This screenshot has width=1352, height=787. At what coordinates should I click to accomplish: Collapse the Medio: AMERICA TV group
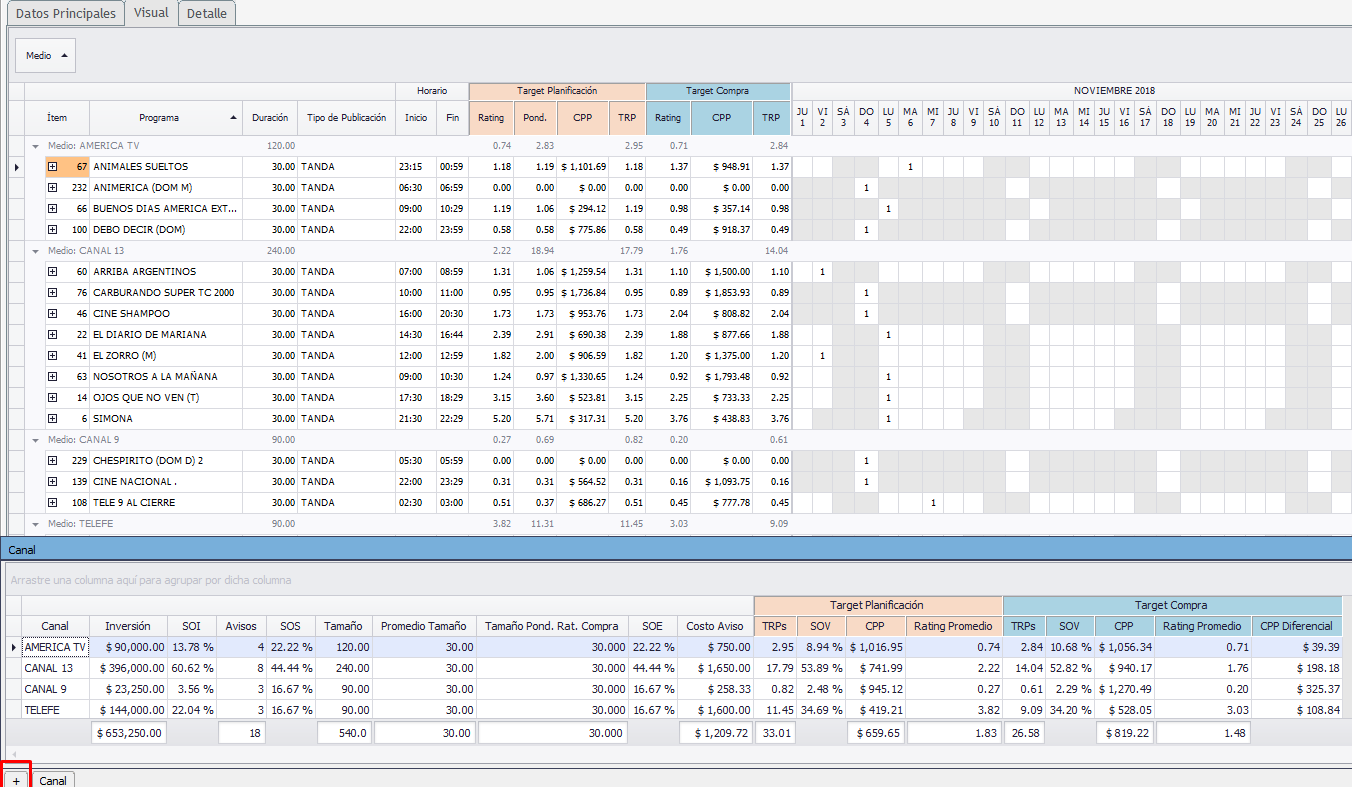tap(36, 146)
